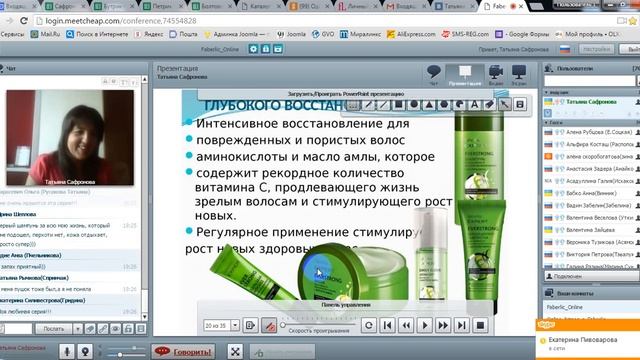Click the browser reload button
This screenshot has width=640, height=360.
24,21
